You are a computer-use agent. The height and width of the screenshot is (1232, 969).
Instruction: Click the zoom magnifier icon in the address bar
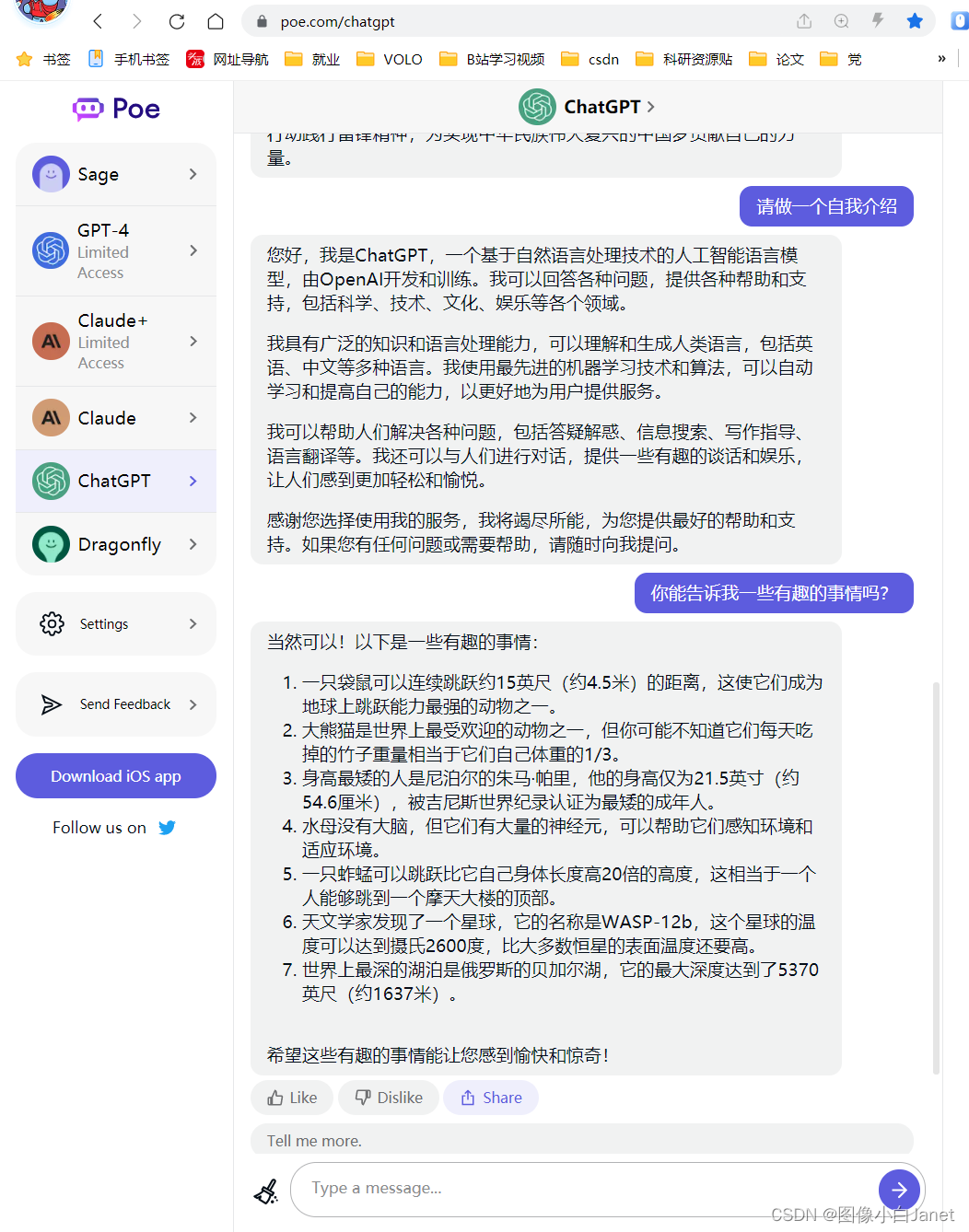coord(841,21)
